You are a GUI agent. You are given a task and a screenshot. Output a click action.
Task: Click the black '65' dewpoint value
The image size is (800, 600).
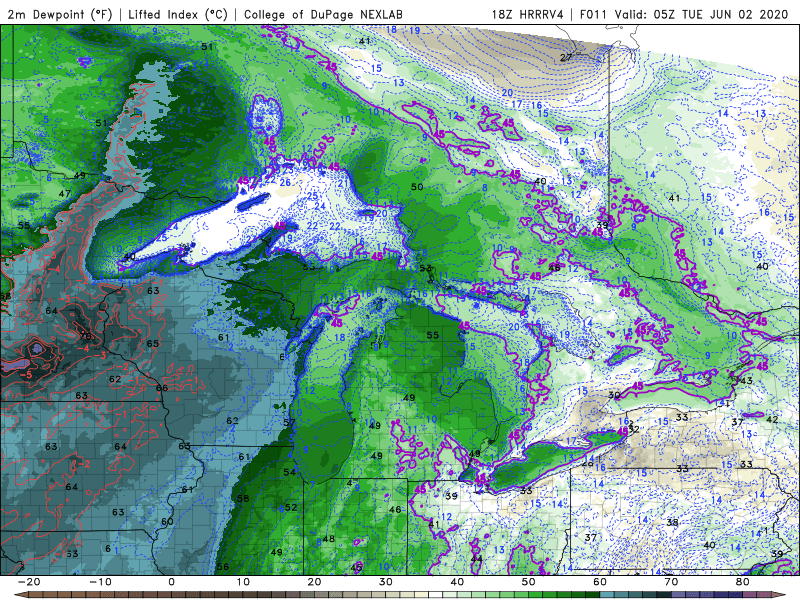click(153, 343)
